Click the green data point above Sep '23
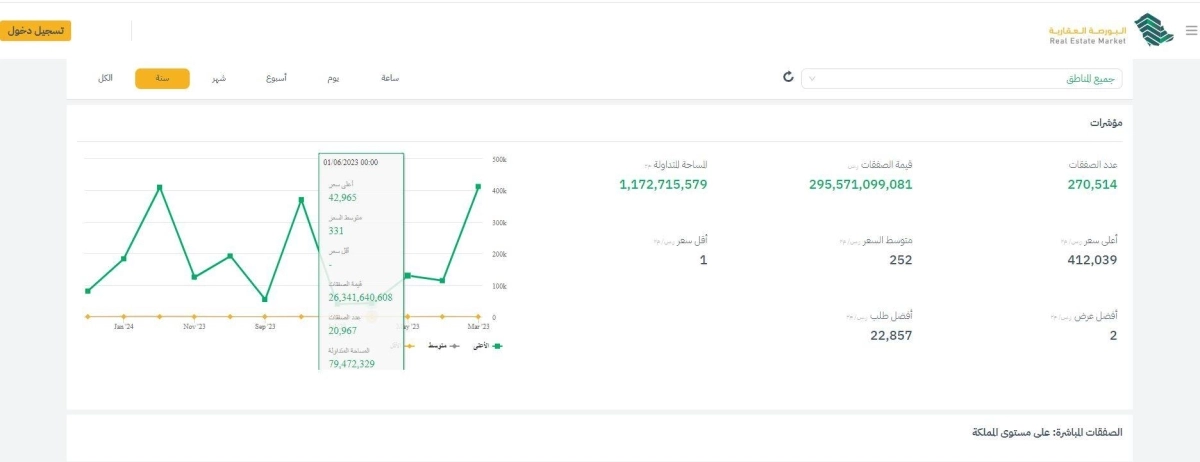1200x462 pixels. [265, 299]
